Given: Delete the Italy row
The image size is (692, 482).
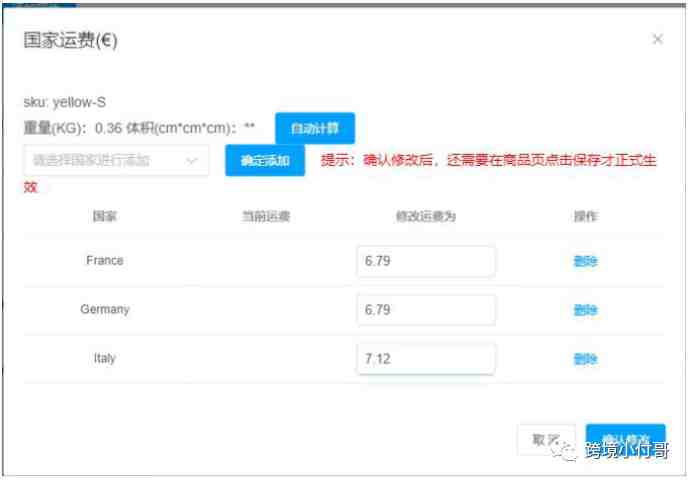Looking at the screenshot, I should click(585, 359).
